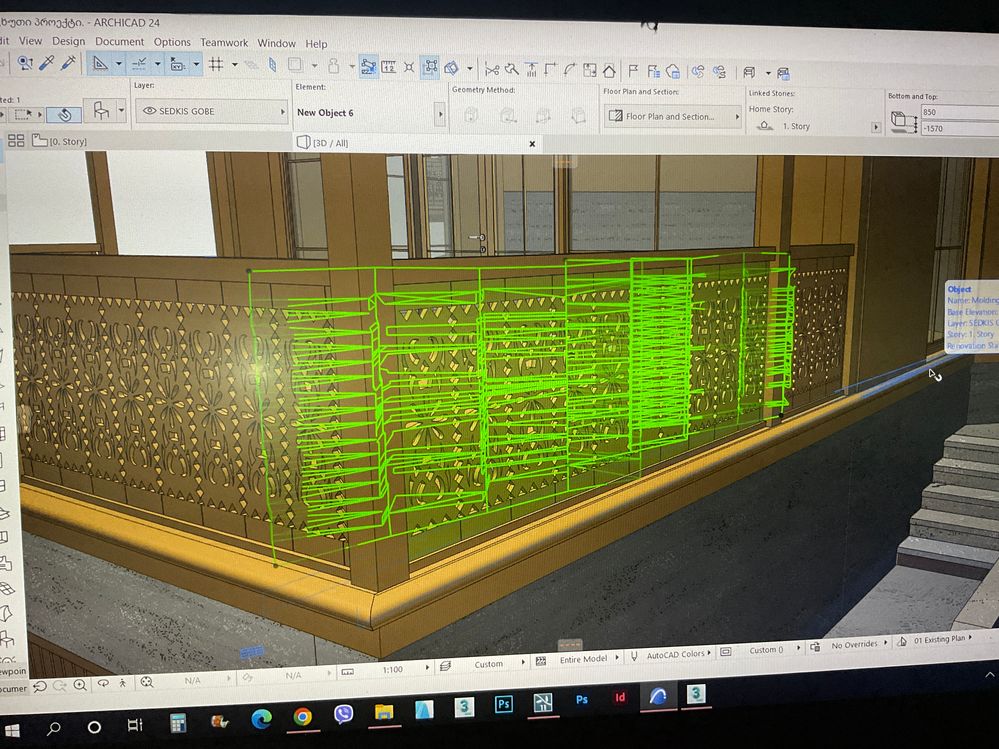The height and width of the screenshot is (749, 999).
Task: Click the Orbit icon in status bar
Action: point(103,684)
